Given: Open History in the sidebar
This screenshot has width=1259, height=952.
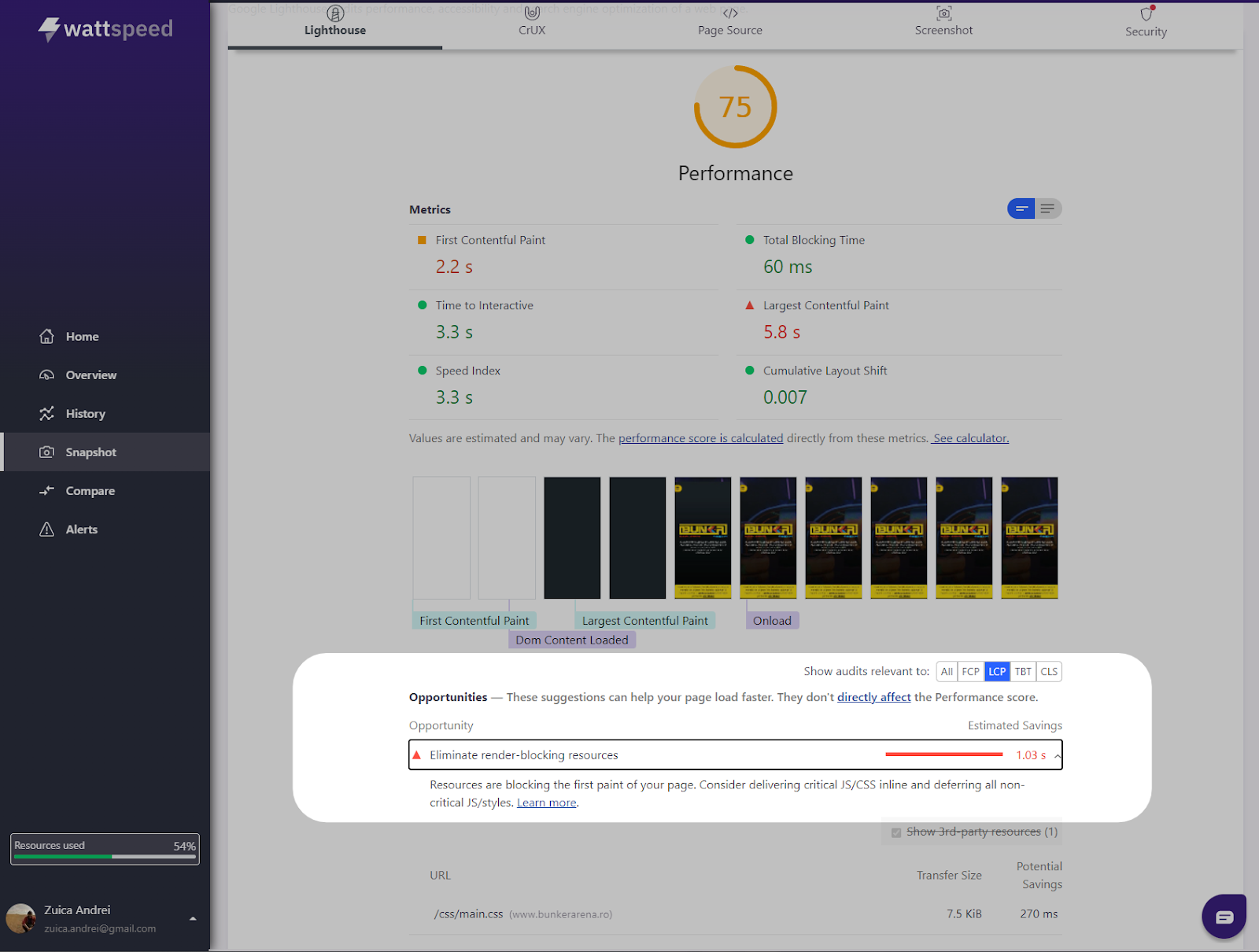Looking at the screenshot, I should [x=105, y=414].
